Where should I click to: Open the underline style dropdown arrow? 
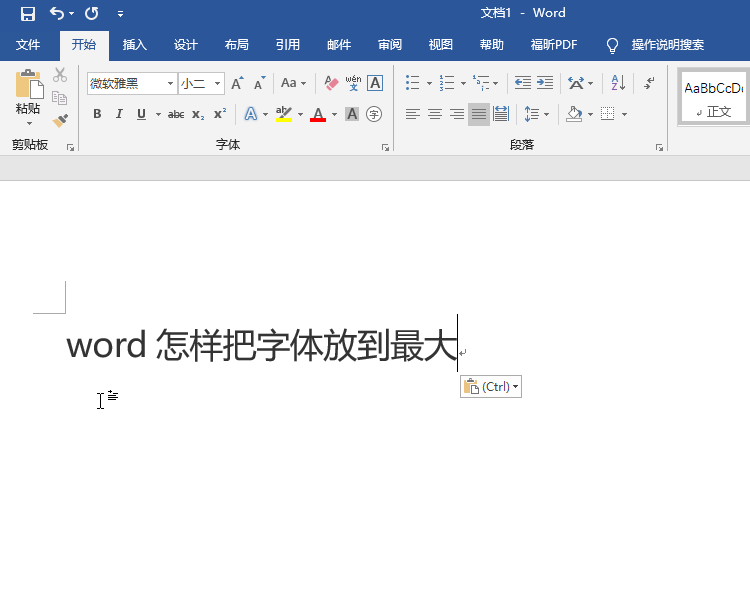click(x=158, y=114)
